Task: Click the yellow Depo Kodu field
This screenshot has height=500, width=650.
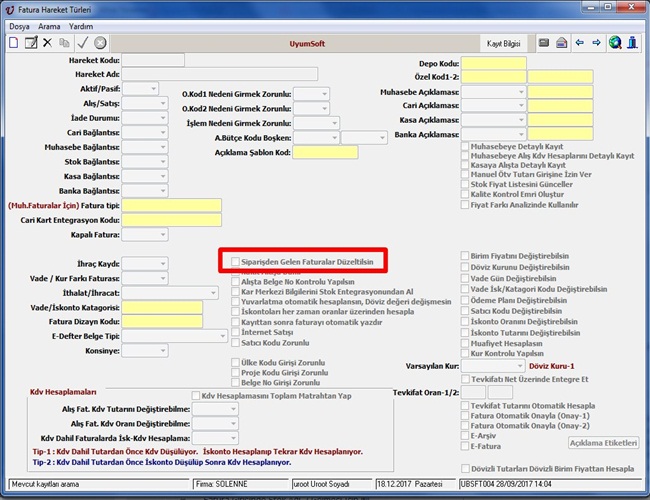Action: 494,63
